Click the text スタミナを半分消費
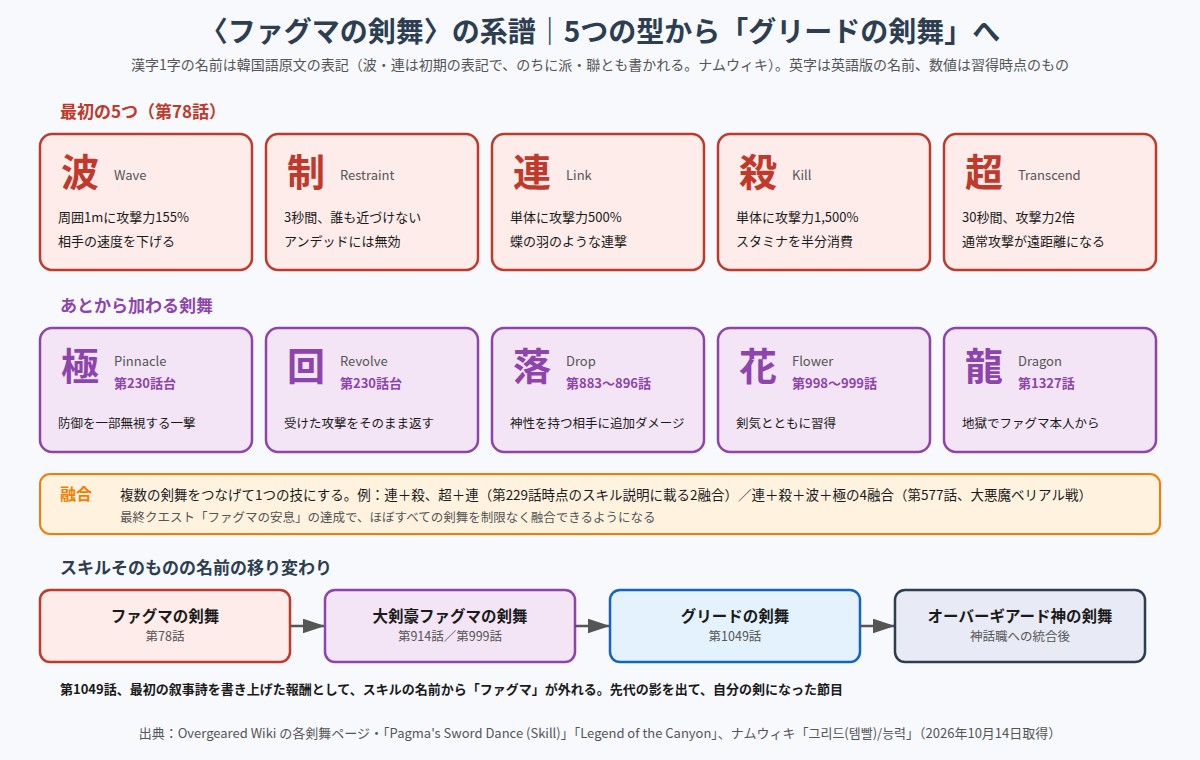 [794, 242]
